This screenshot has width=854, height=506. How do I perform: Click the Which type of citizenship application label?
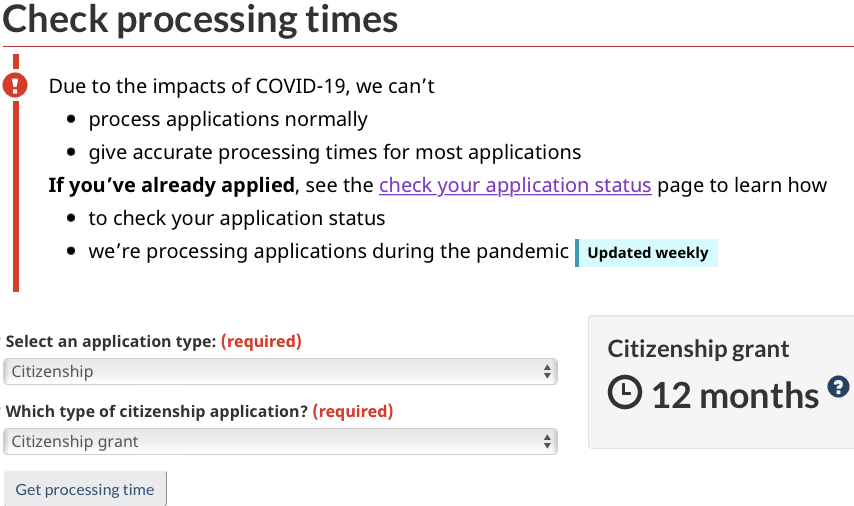point(157,411)
